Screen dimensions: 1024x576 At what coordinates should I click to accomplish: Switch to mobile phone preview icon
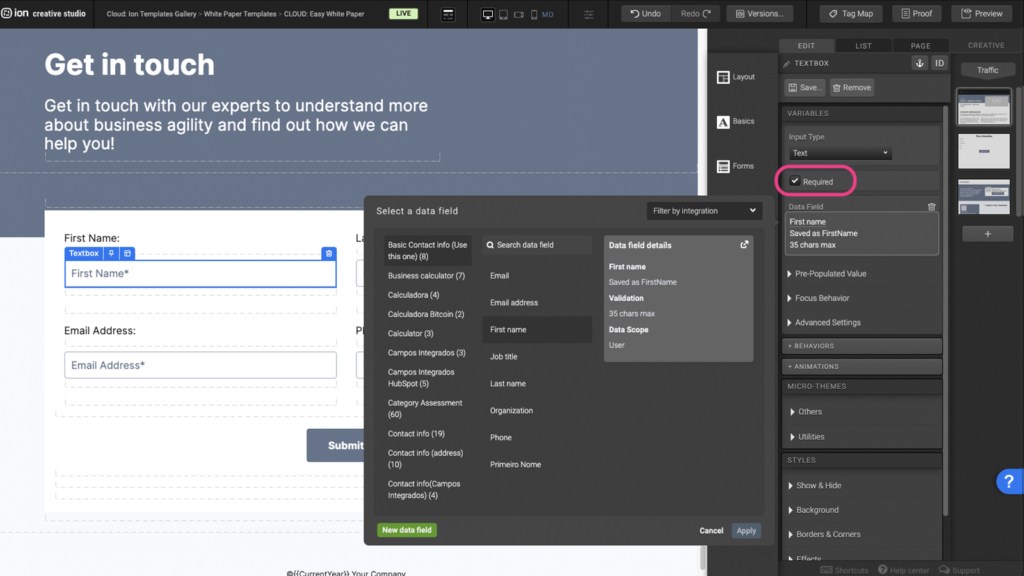click(x=533, y=15)
